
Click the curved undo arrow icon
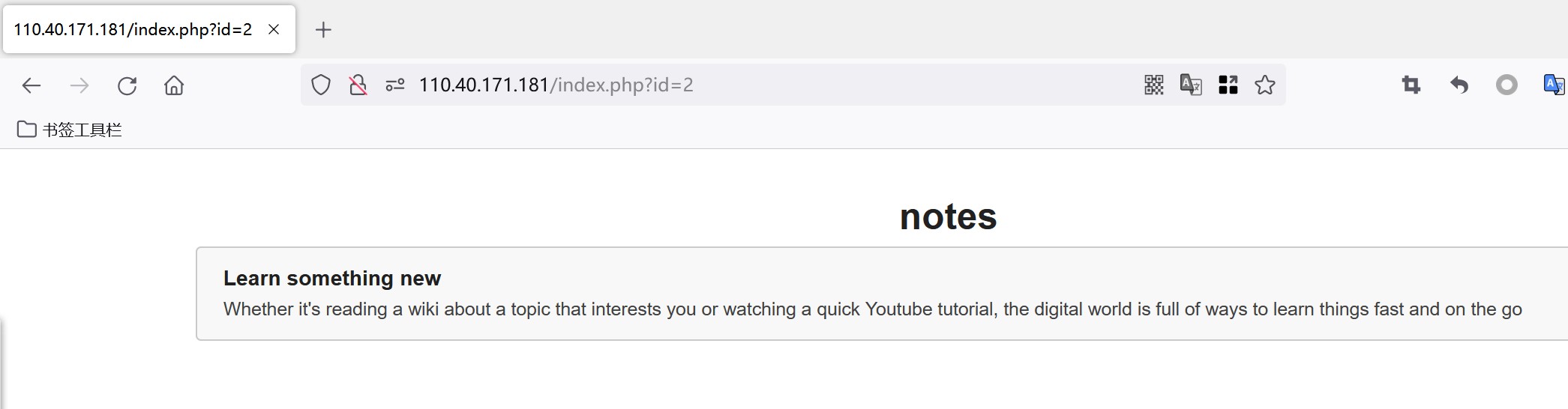pyautogui.click(x=1459, y=85)
